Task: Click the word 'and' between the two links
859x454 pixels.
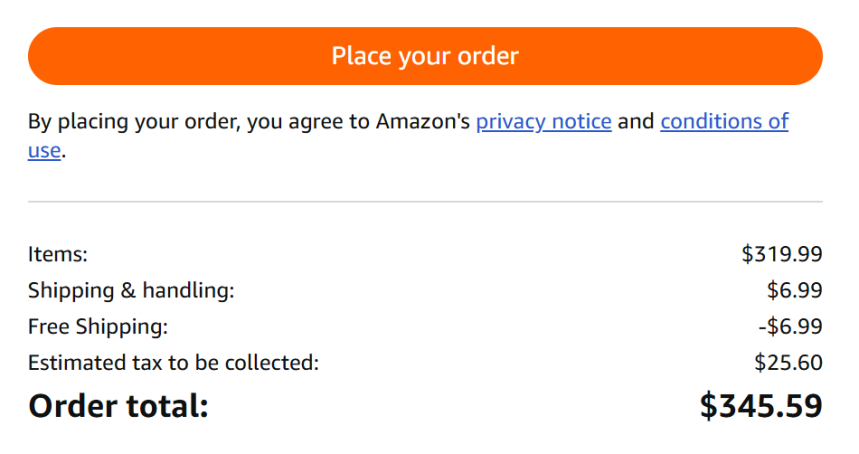Action: click(x=636, y=122)
